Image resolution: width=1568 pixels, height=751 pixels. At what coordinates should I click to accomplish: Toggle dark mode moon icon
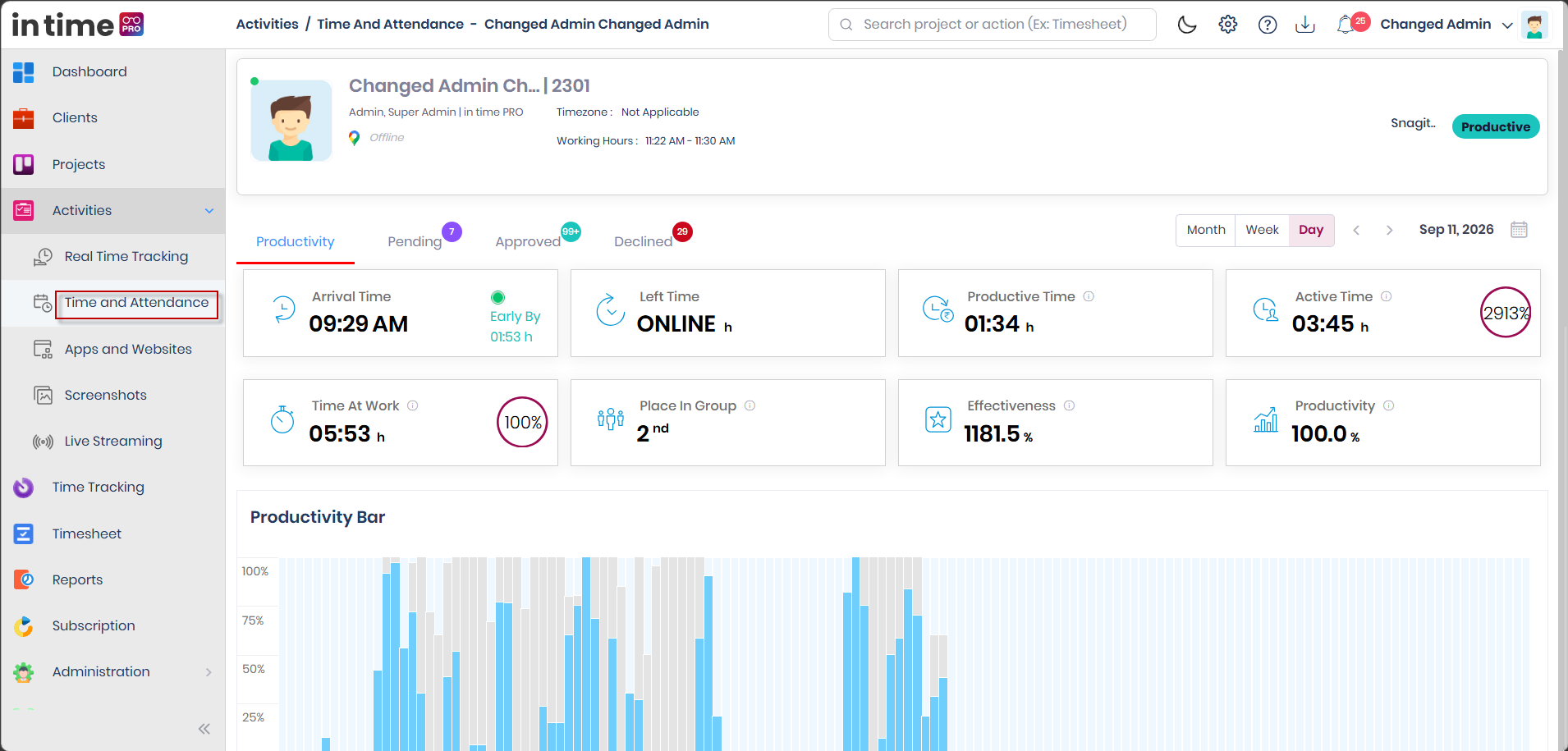[x=1187, y=25]
